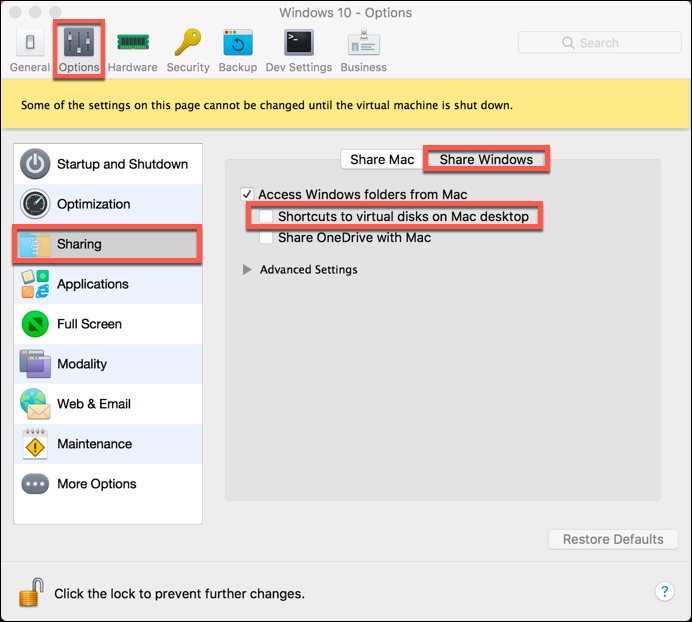Image resolution: width=692 pixels, height=622 pixels.
Task: Click the red close window button
Action: tap(15, 12)
